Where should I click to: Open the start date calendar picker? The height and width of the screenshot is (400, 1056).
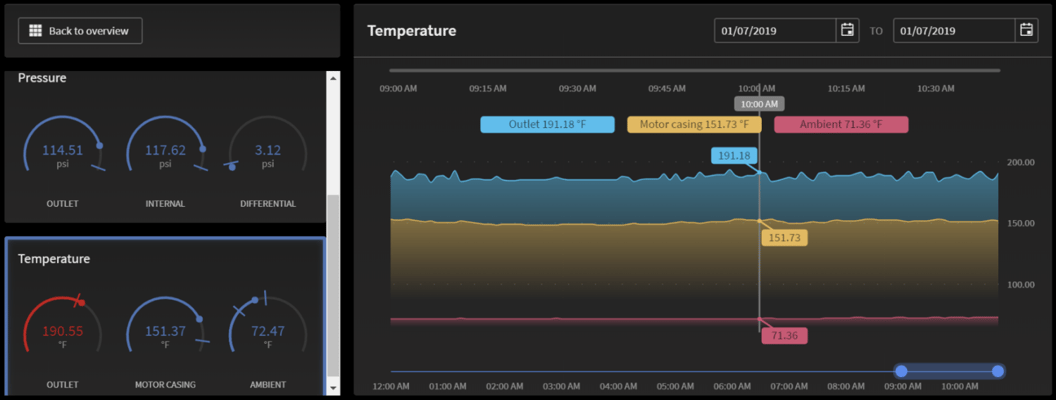tap(848, 31)
